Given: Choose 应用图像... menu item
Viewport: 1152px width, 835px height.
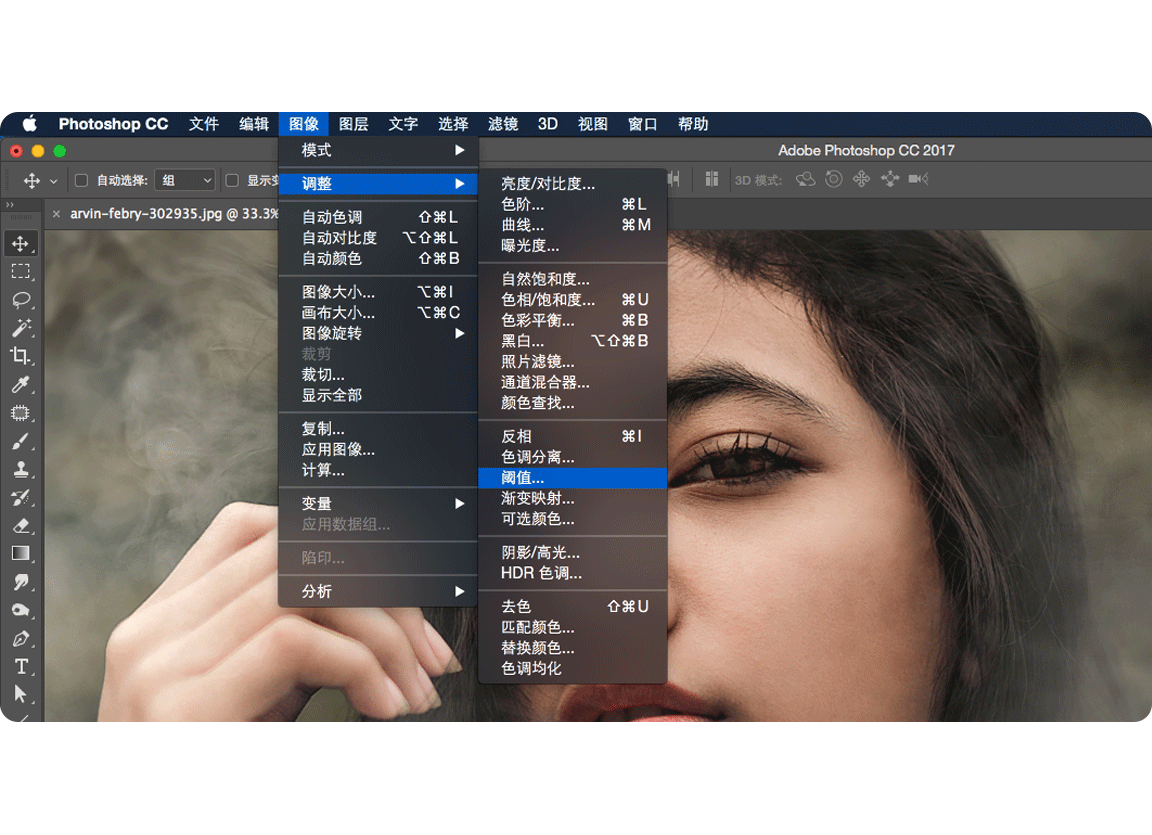Looking at the screenshot, I should click(378, 449).
